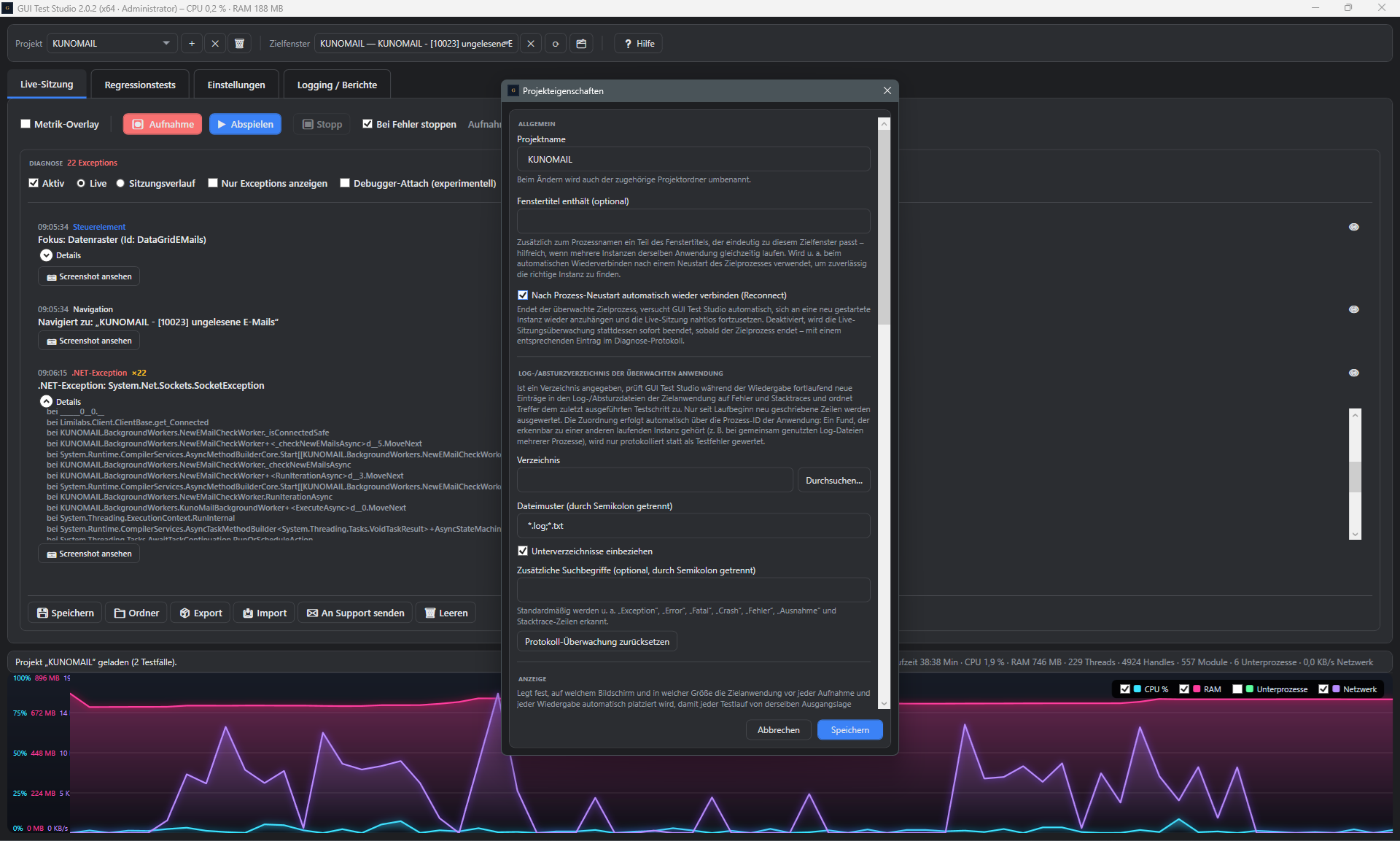Screen dimensions: 1400x841
Task: Start recording with the Aufnahme button
Action: 163,124
